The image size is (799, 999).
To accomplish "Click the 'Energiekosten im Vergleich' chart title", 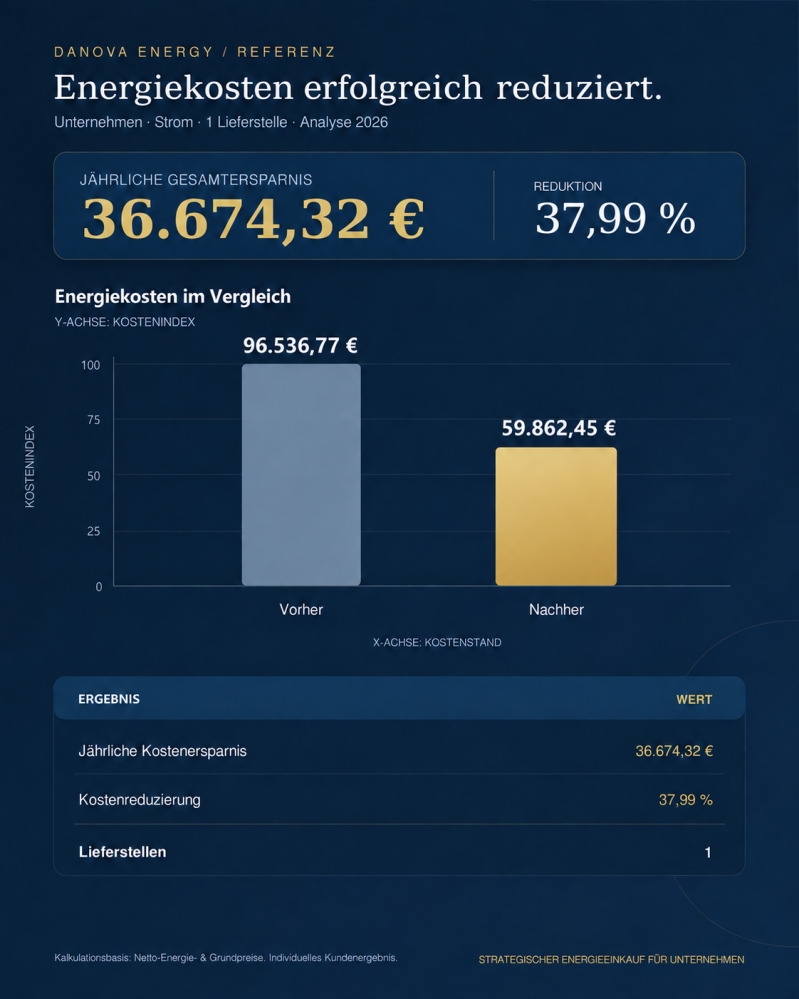I will point(173,297).
